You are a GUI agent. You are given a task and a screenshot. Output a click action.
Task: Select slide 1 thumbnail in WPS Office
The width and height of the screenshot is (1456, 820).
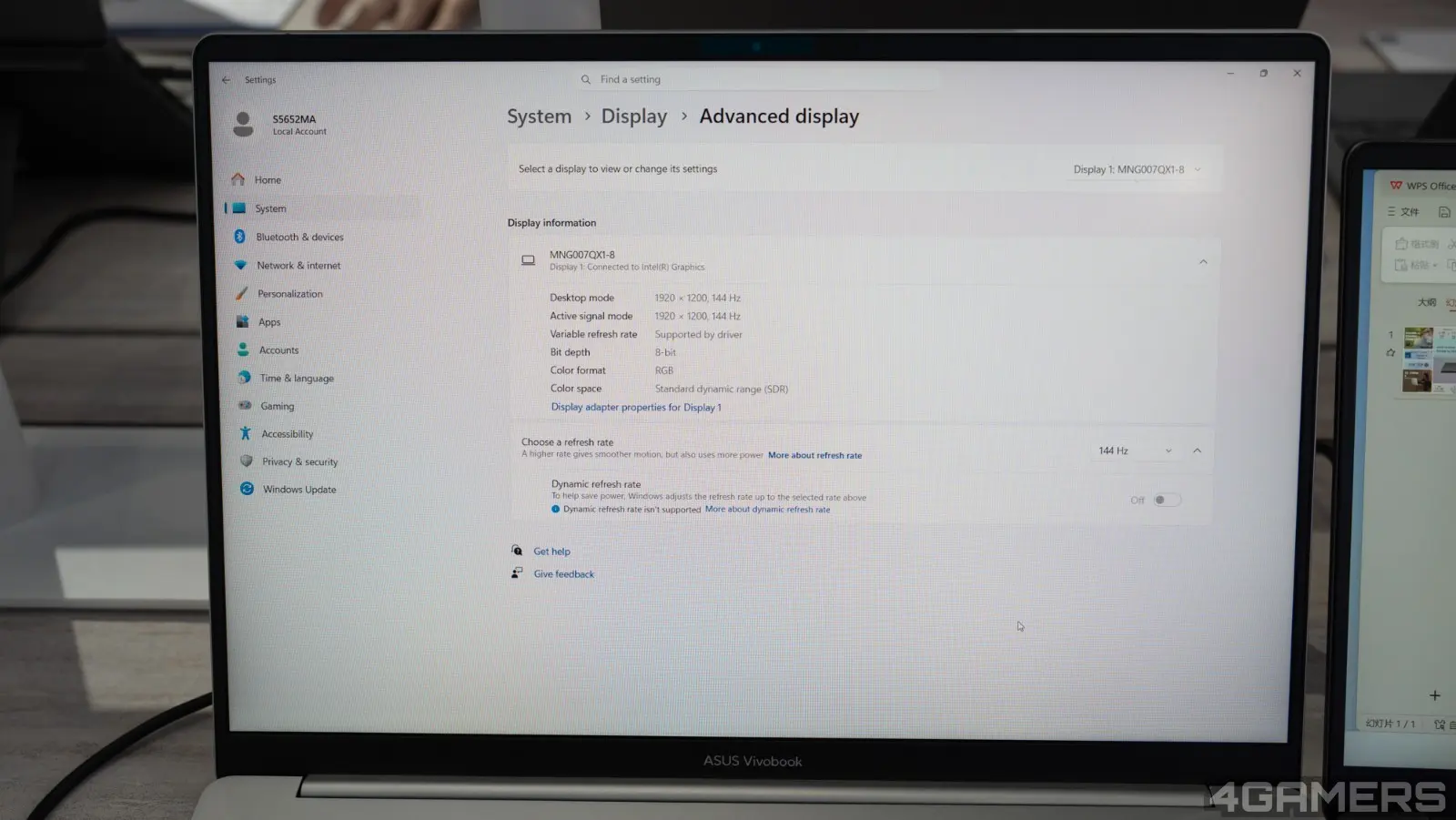(x=1428, y=359)
